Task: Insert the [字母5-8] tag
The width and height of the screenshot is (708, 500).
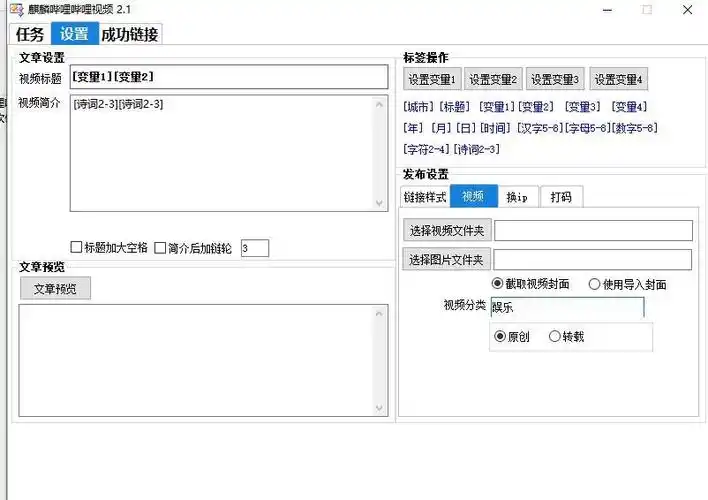Action: [x=588, y=128]
